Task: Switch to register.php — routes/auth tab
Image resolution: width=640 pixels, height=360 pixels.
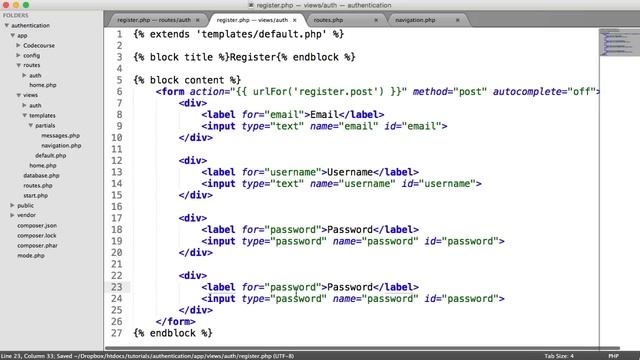Action: 153,20
